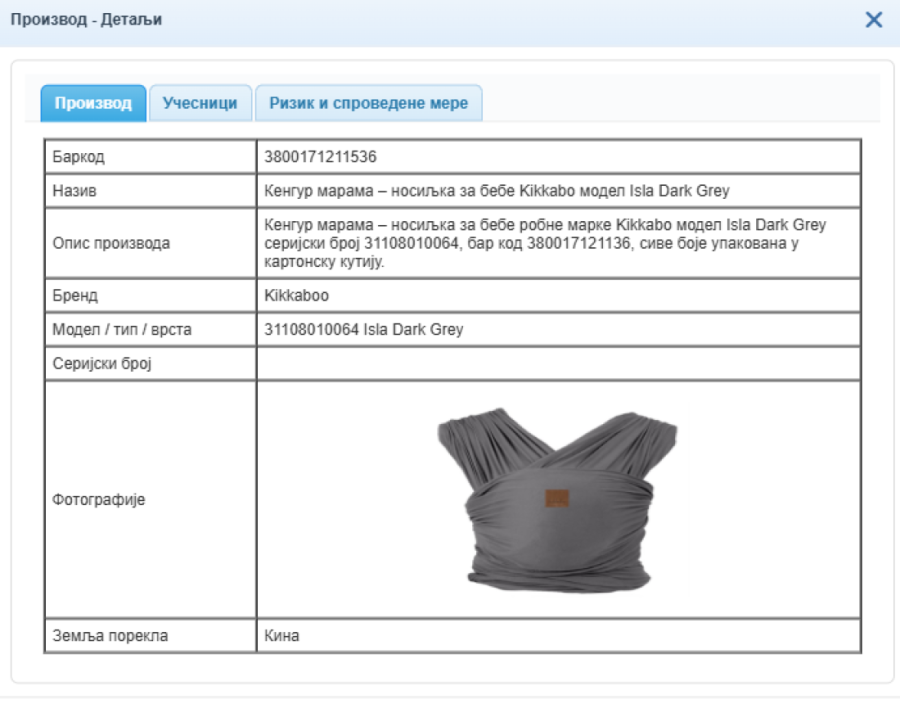The width and height of the screenshot is (900, 704).
Task: Click the product name value in Назив row
Action: pos(497,191)
